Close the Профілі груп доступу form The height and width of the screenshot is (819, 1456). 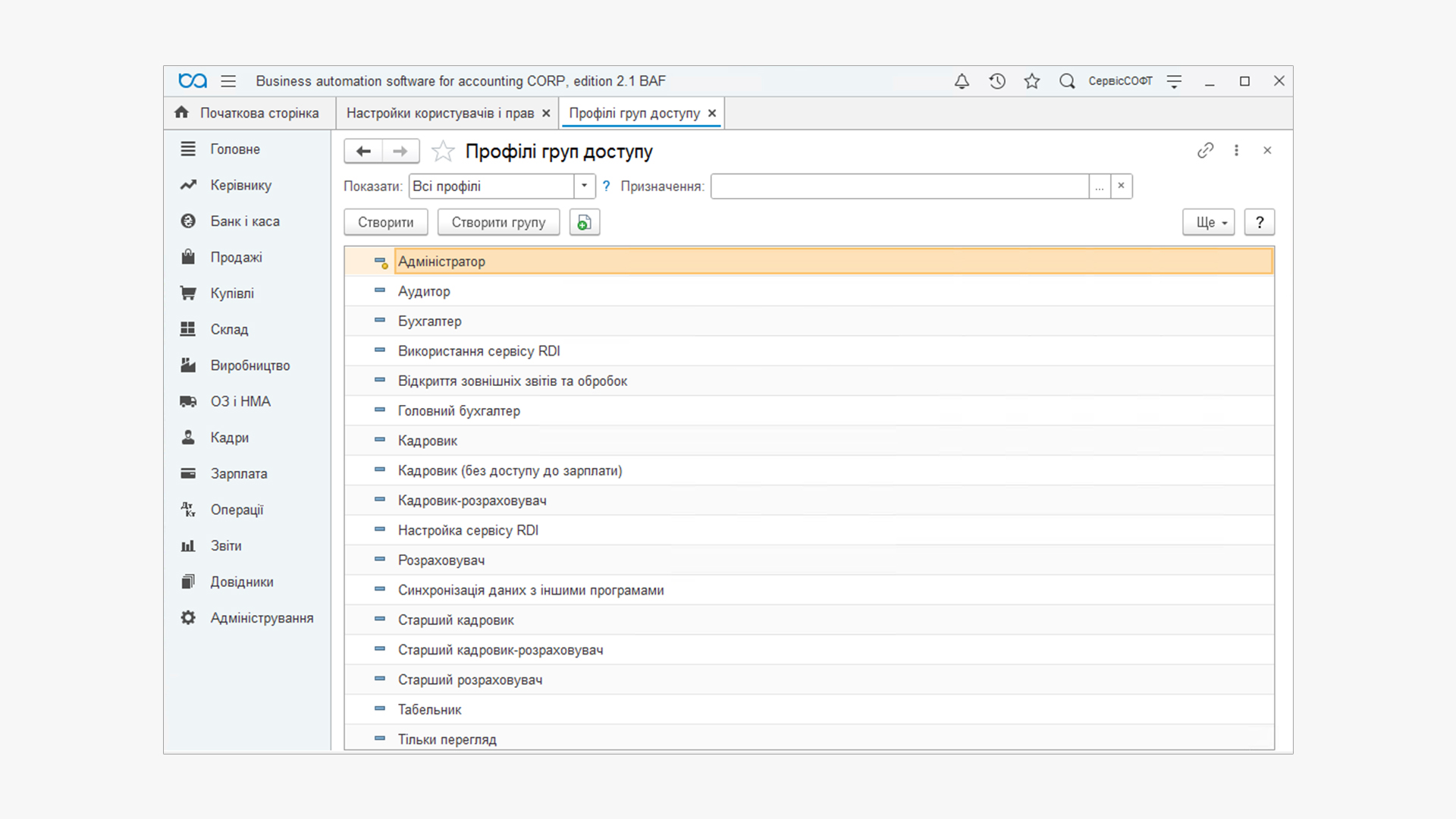[x=1267, y=150]
